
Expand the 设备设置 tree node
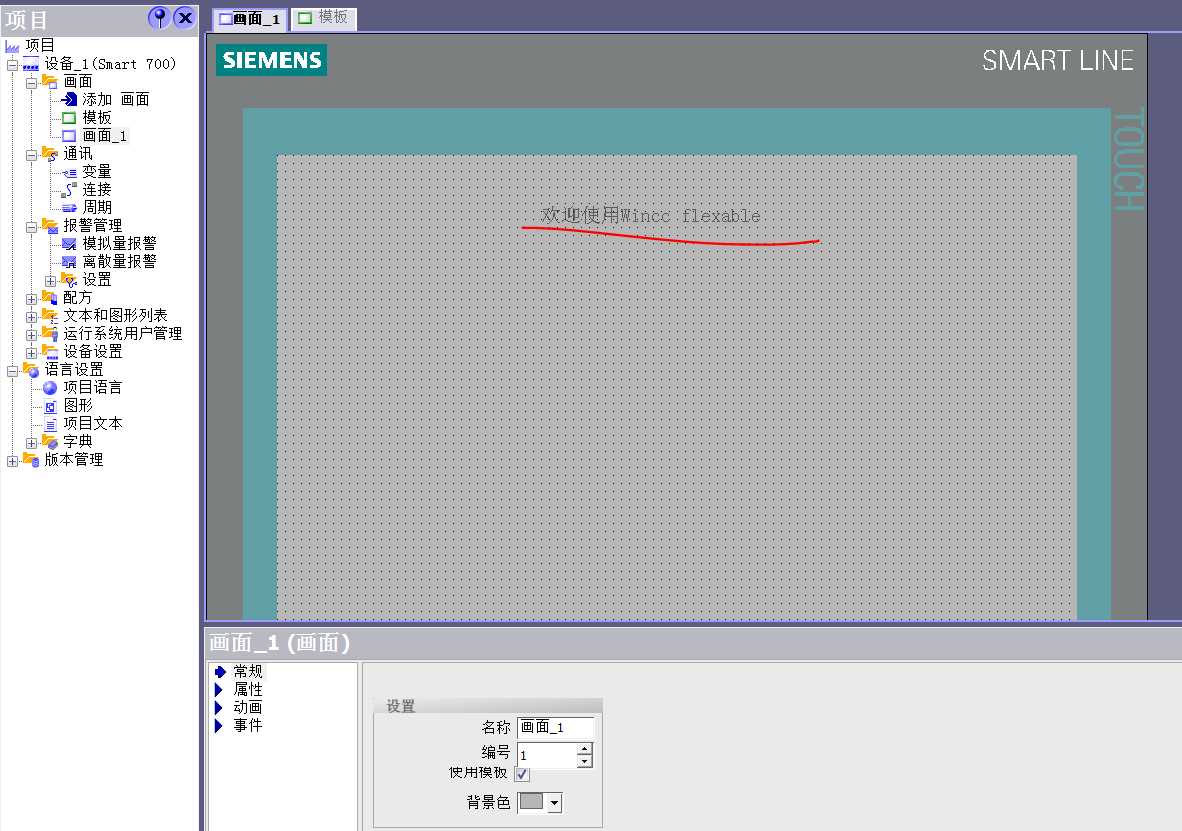pos(31,353)
